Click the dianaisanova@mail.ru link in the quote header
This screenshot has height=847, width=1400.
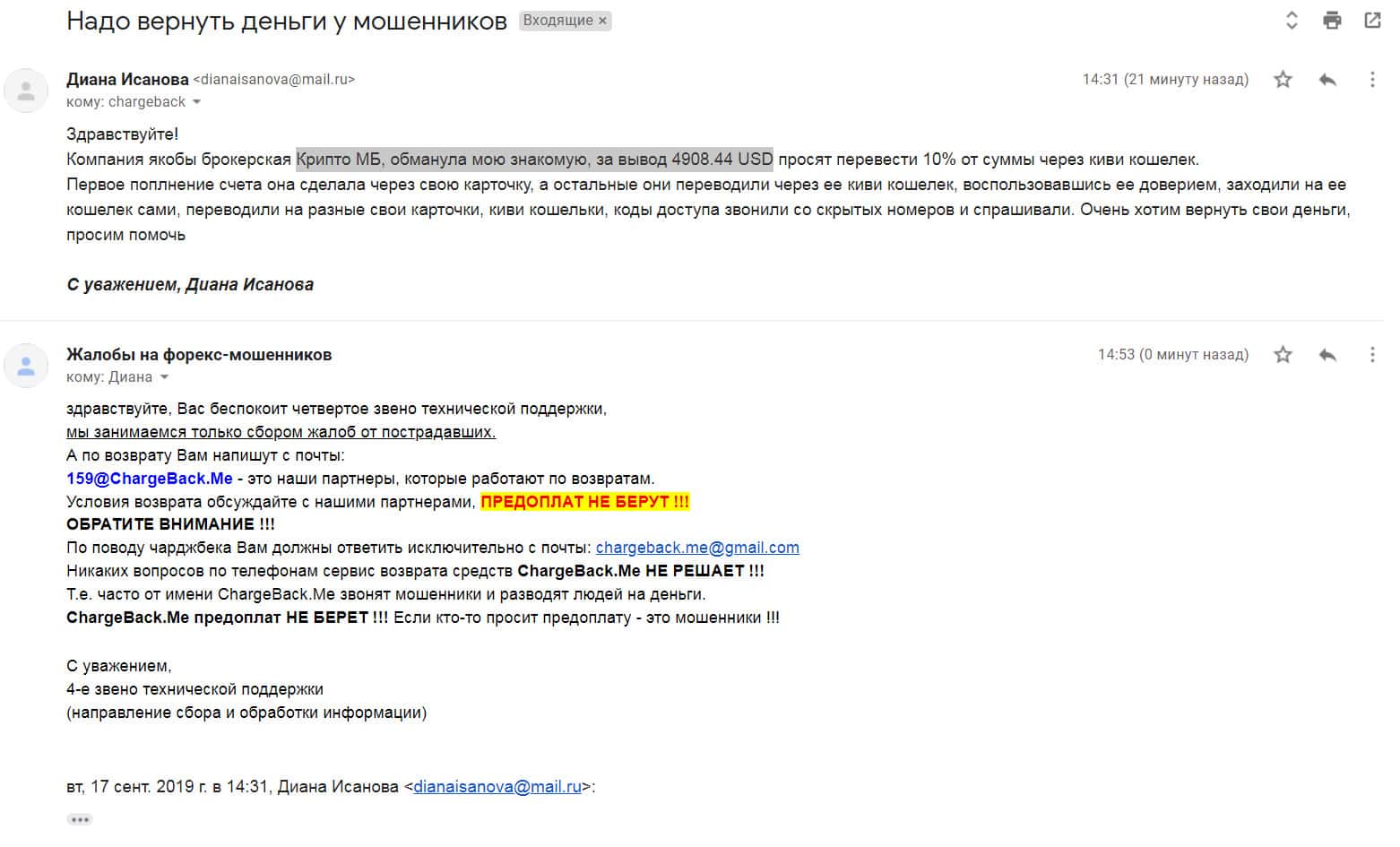point(497,787)
